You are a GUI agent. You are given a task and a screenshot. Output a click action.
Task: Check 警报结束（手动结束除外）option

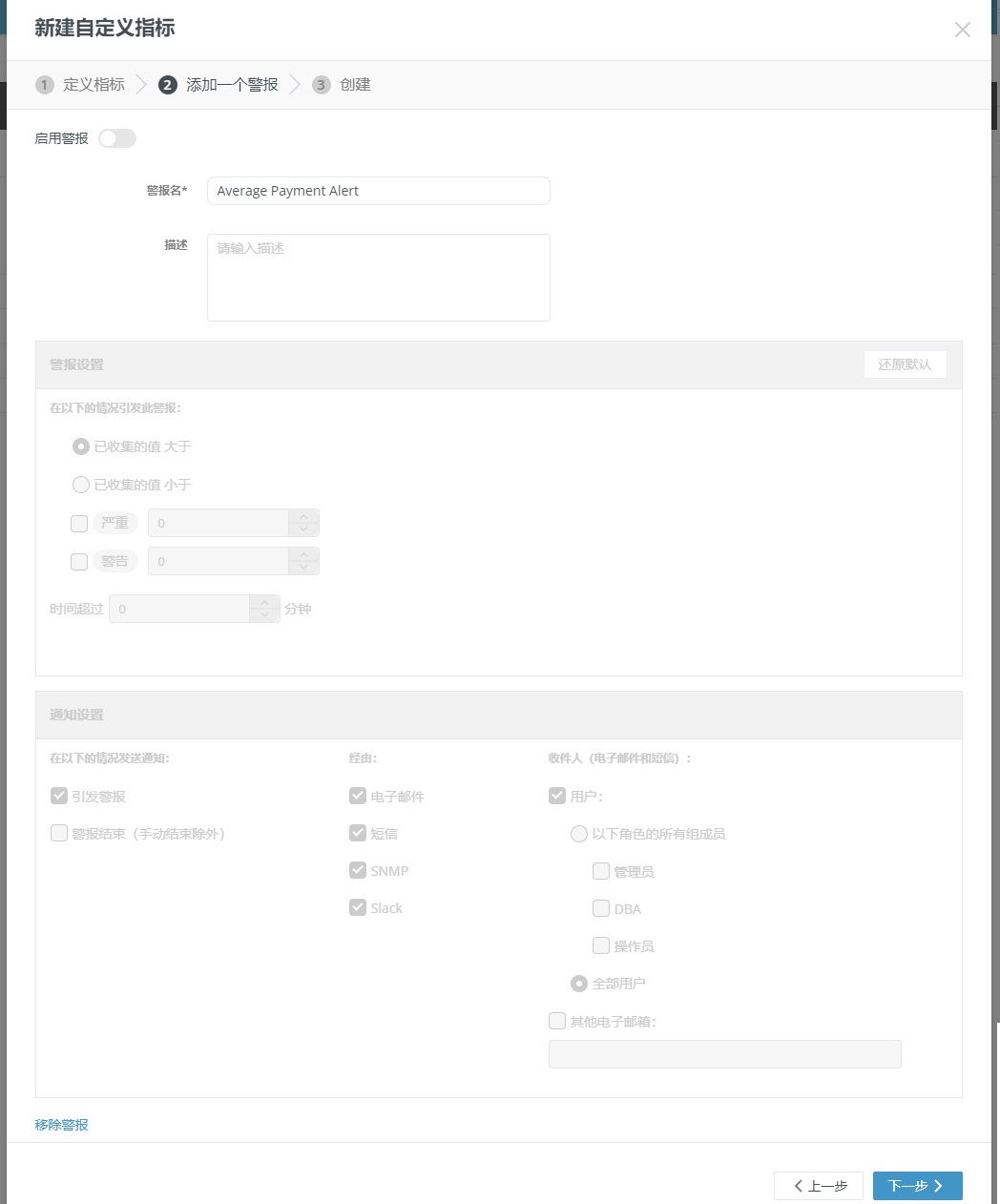[x=59, y=833]
